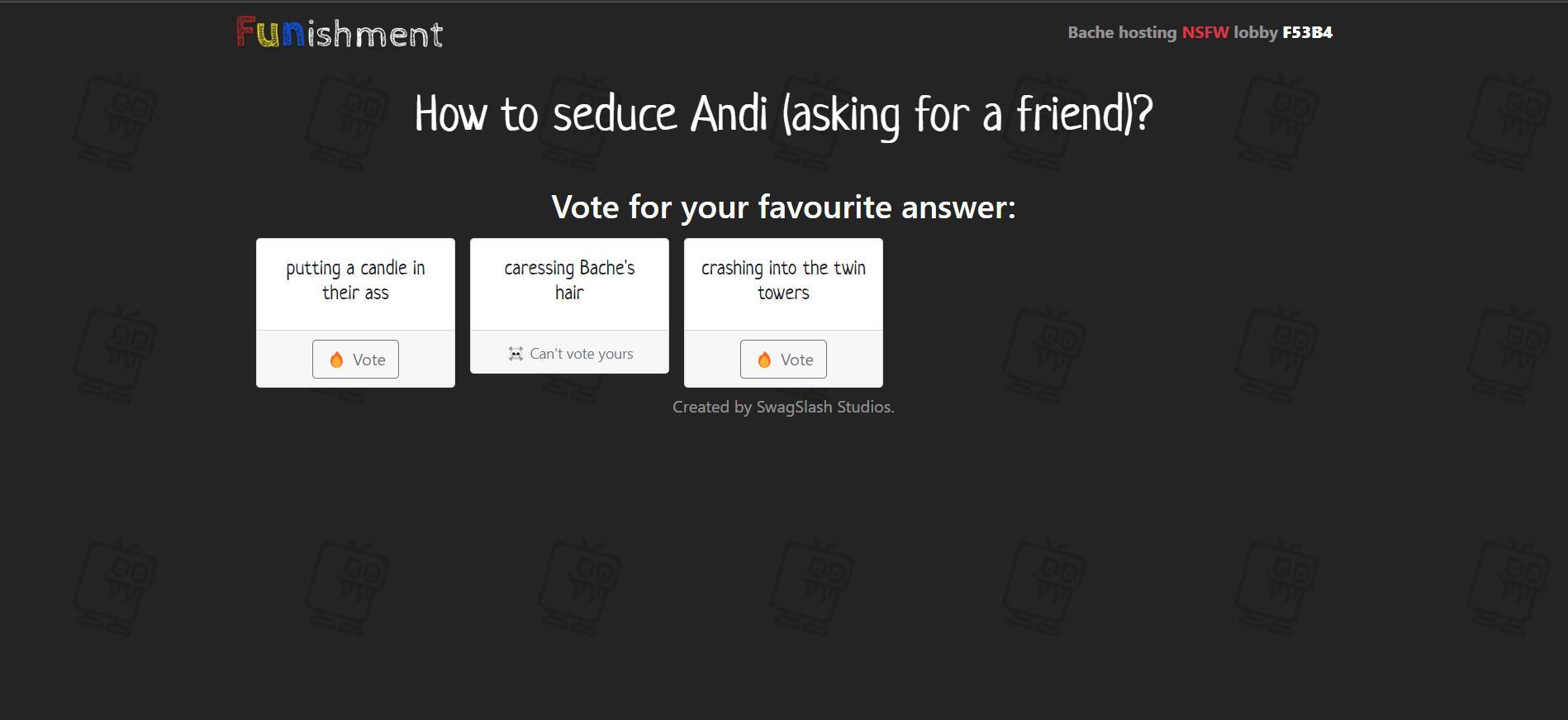Select the "crashing into the twin towers" text
The width and height of the screenshot is (1568, 720).
pyautogui.click(x=783, y=280)
